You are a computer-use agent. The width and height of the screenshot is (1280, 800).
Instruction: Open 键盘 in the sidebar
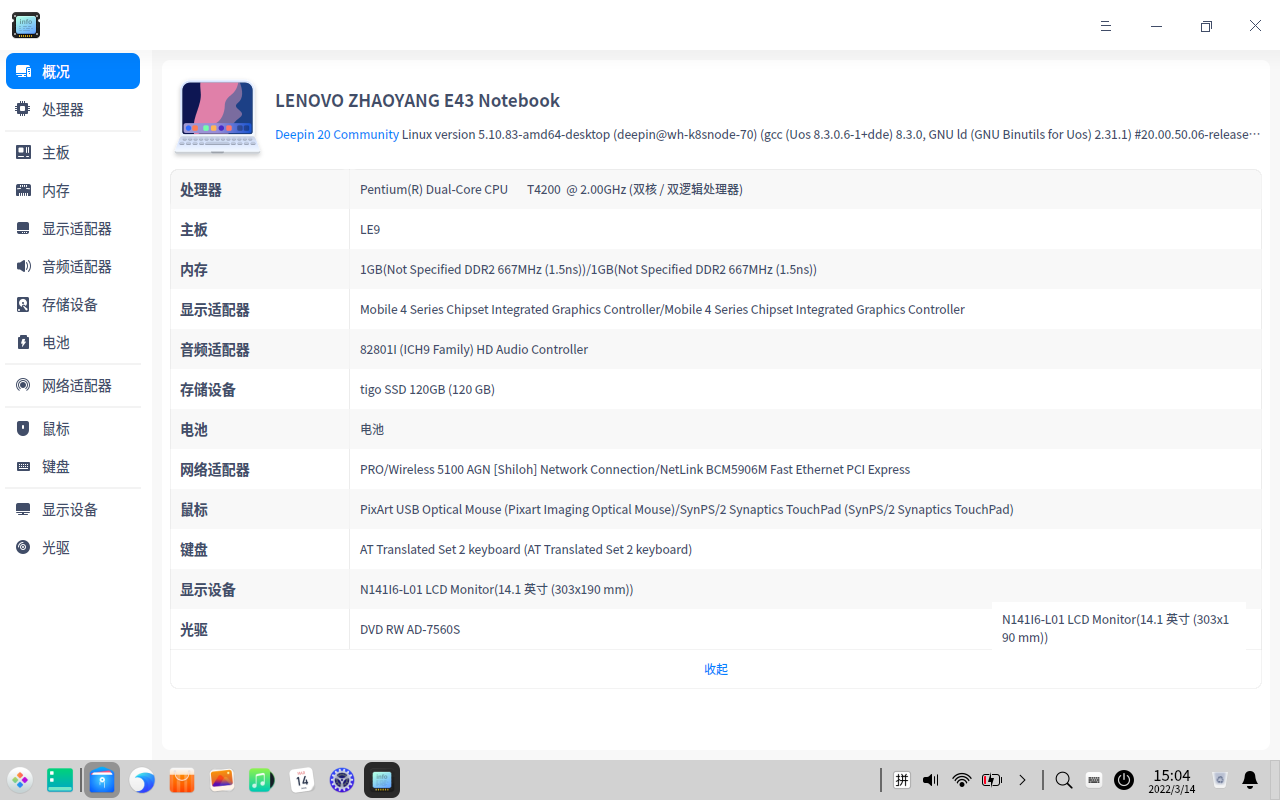click(x=73, y=466)
